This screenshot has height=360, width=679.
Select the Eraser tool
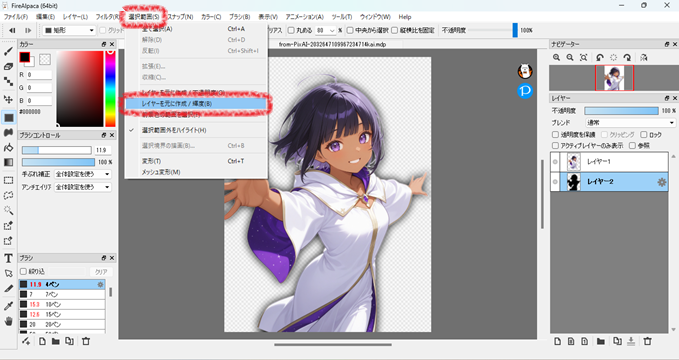8,66
